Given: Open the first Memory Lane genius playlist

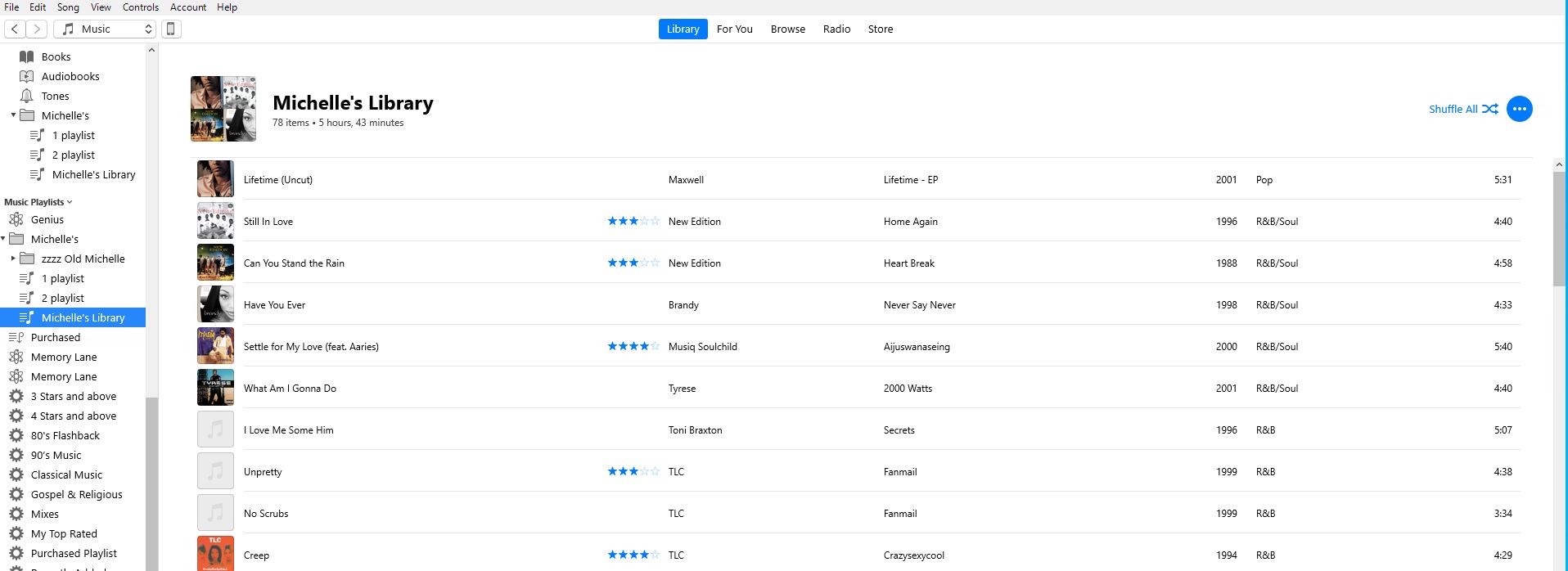Looking at the screenshot, I should (64, 357).
